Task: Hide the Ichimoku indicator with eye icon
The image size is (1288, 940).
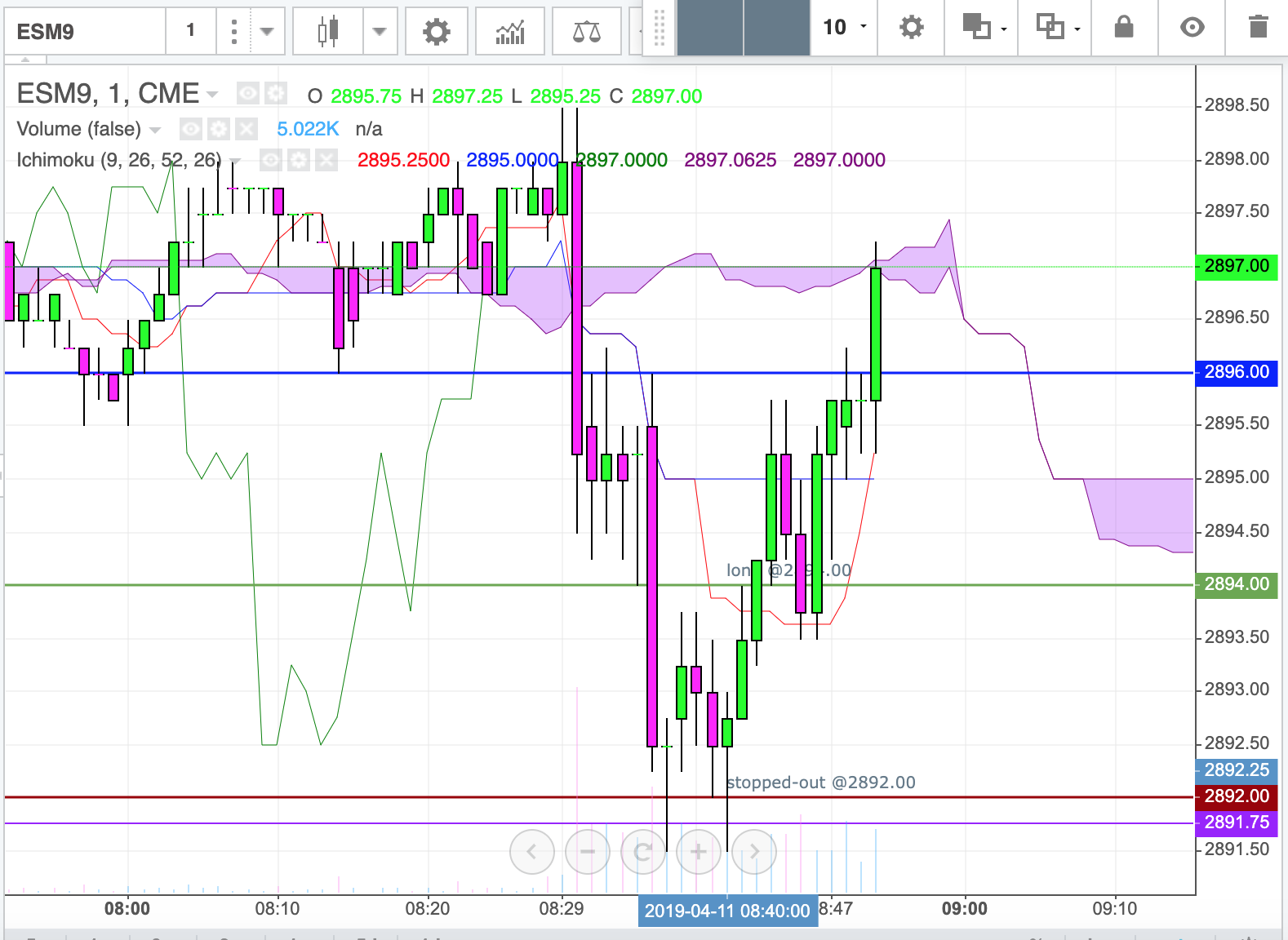Action: 271,160
